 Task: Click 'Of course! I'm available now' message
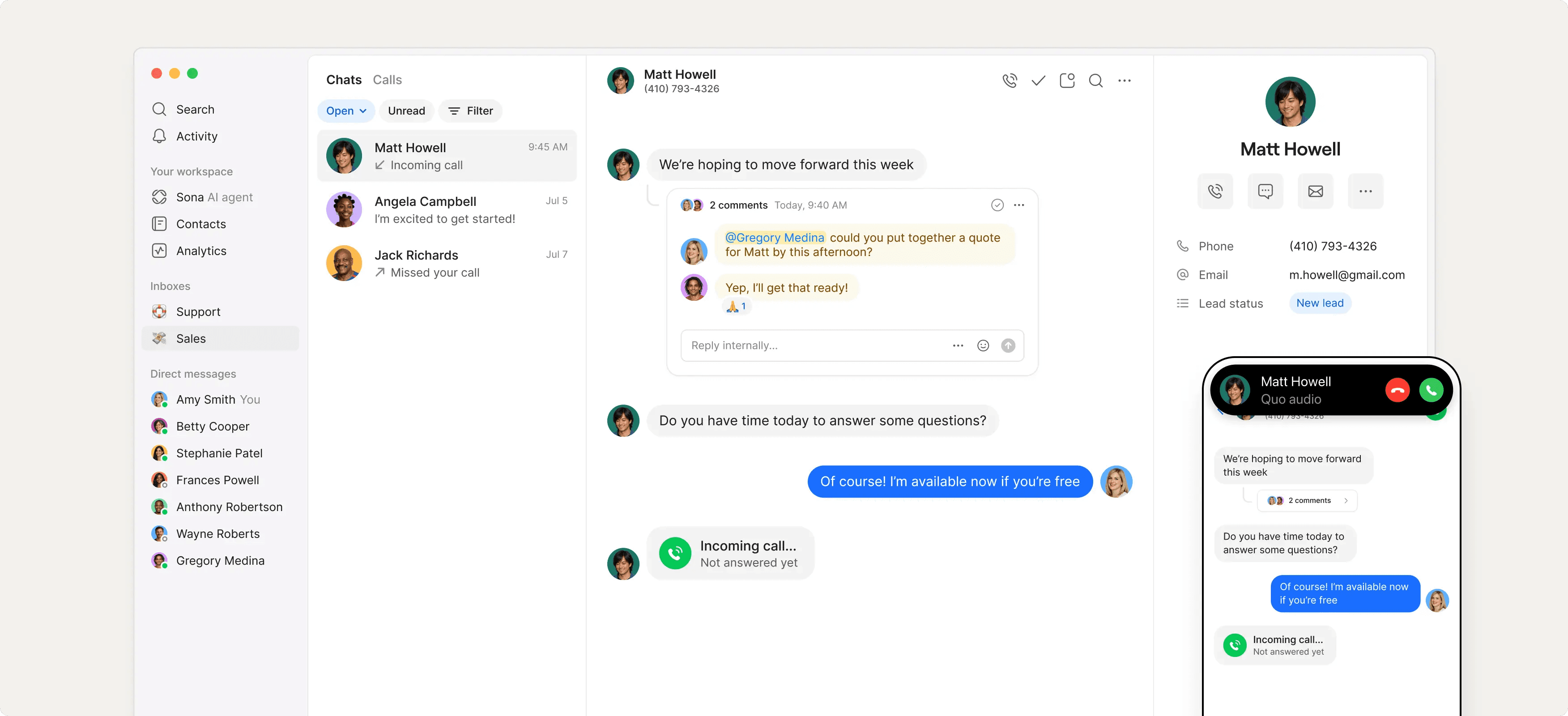pos(950,482)
